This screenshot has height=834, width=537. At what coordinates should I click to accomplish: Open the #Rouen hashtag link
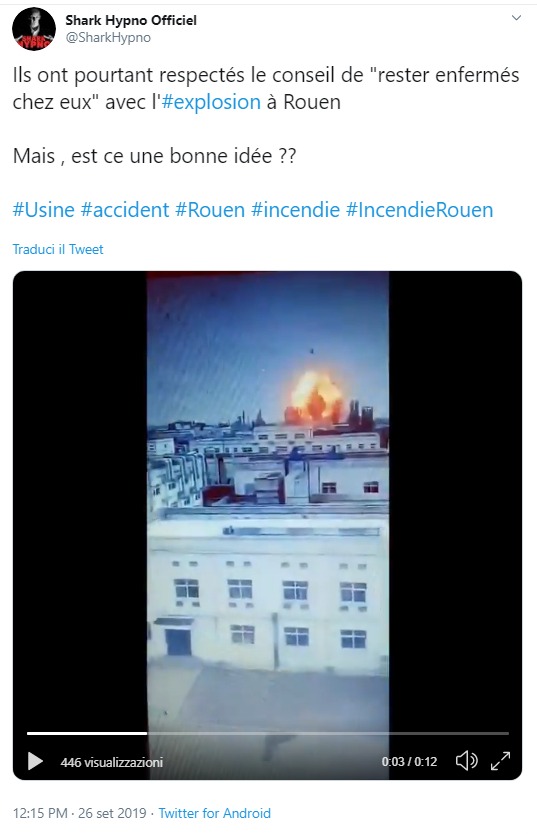[210, 210]
